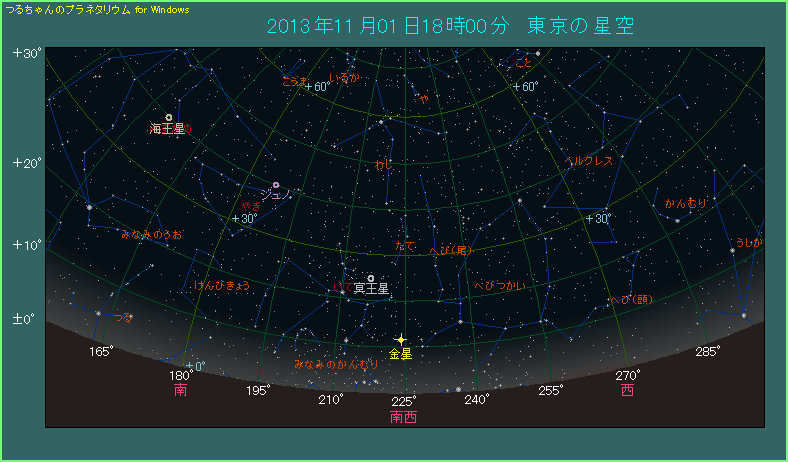The width and height of the screenshot is (788, 462).
Task: Click the 225° azimuth label
Action: point(403,401)
